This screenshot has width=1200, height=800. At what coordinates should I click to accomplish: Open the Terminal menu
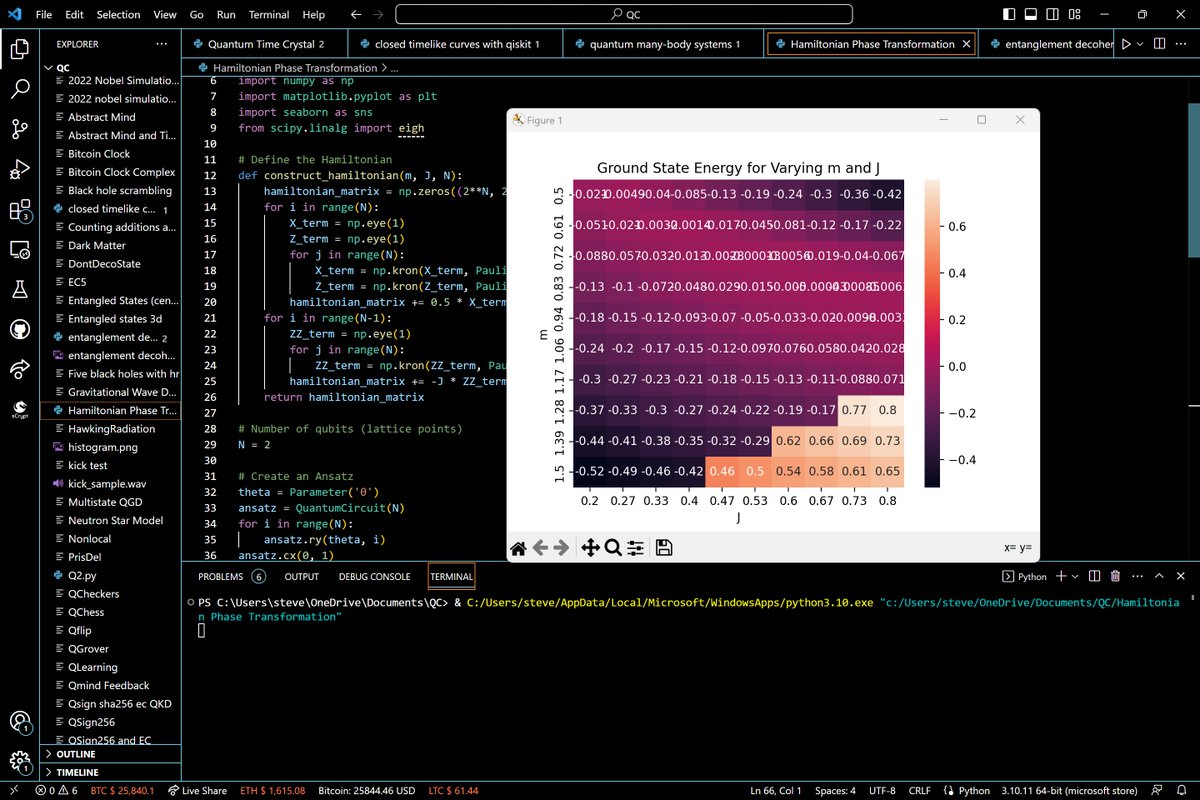269,15
